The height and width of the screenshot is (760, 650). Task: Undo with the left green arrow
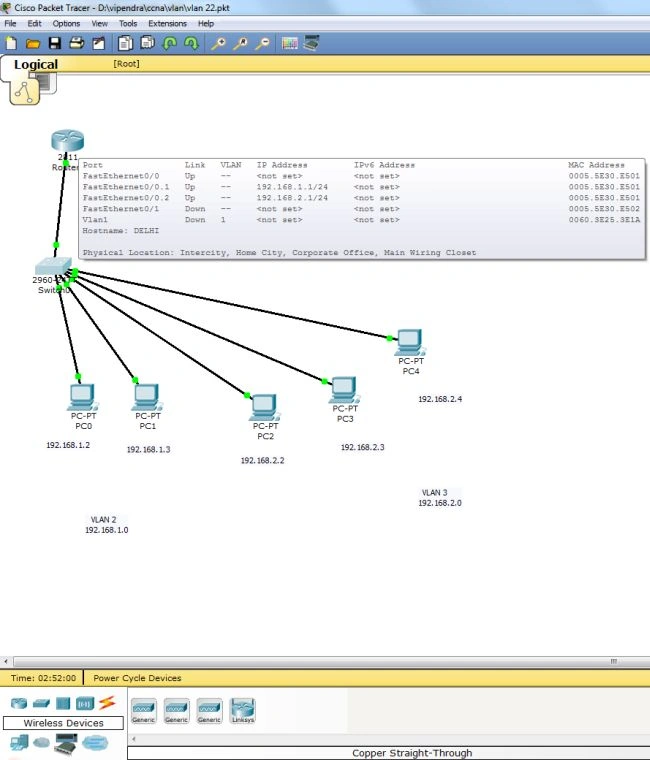[170, 44]
